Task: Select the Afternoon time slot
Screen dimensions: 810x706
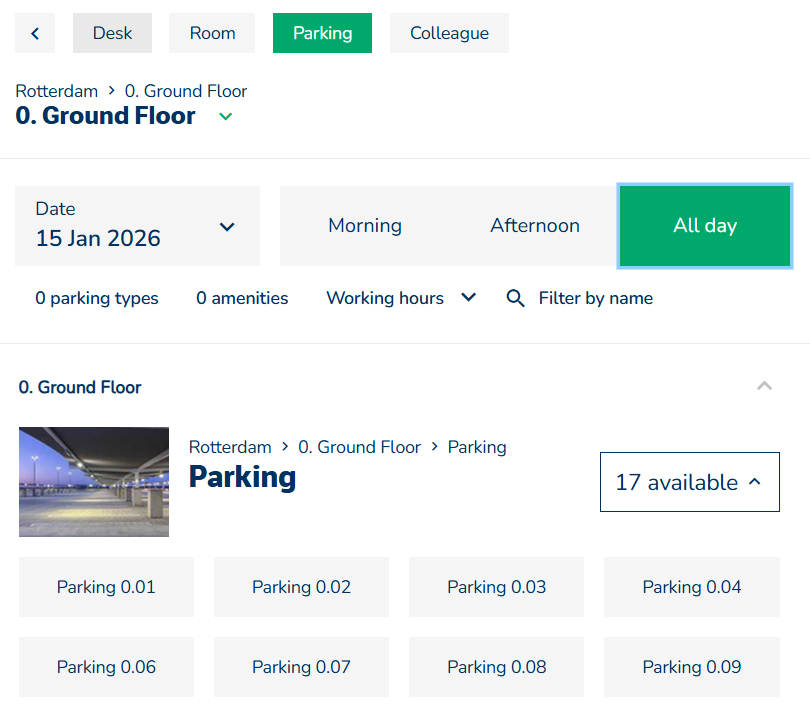Action: tap(535, 226)
